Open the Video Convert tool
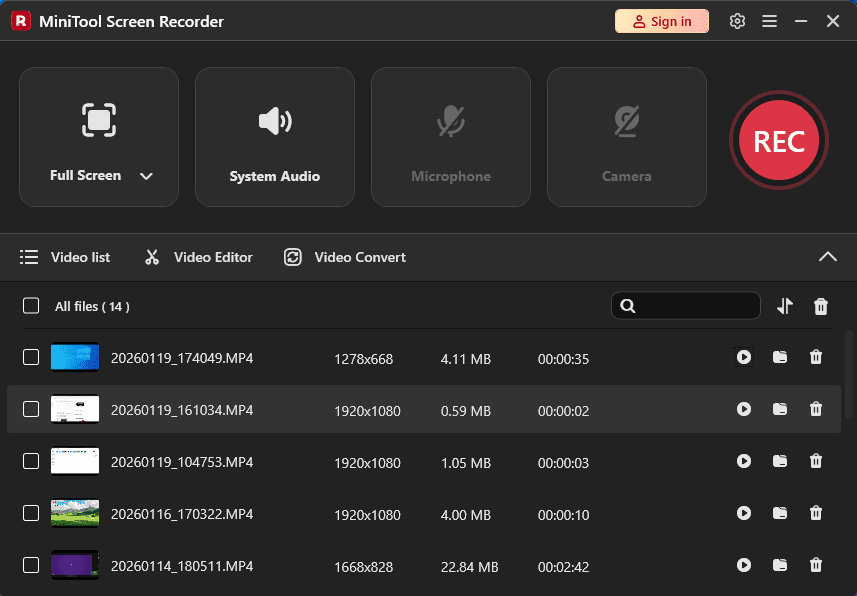The image size is (857, 596). [x=344, y=257]
